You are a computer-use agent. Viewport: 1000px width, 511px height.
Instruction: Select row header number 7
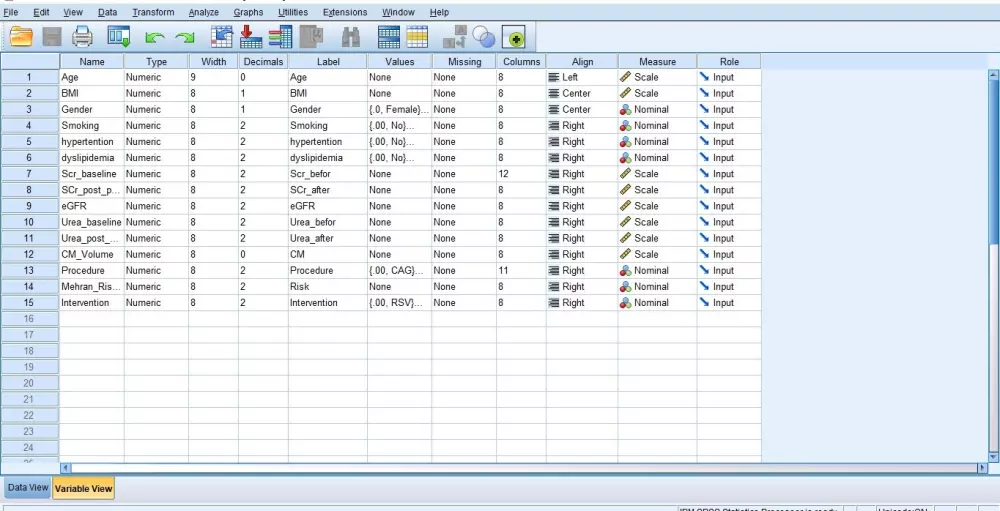[30, 174]
